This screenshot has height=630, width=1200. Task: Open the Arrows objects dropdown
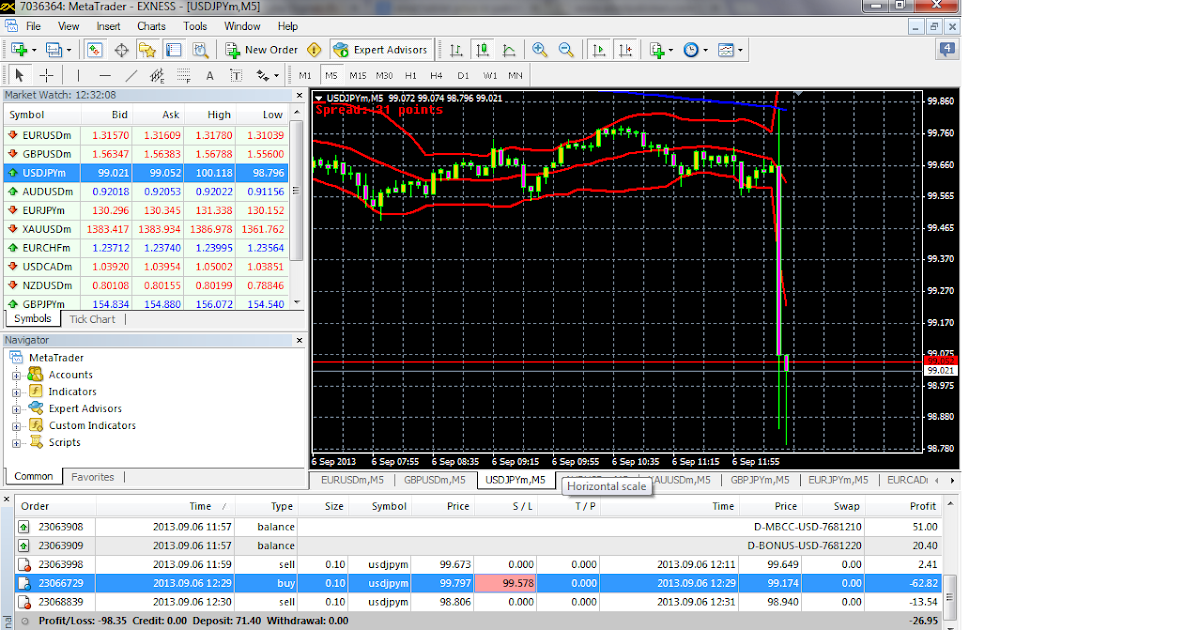267,75
